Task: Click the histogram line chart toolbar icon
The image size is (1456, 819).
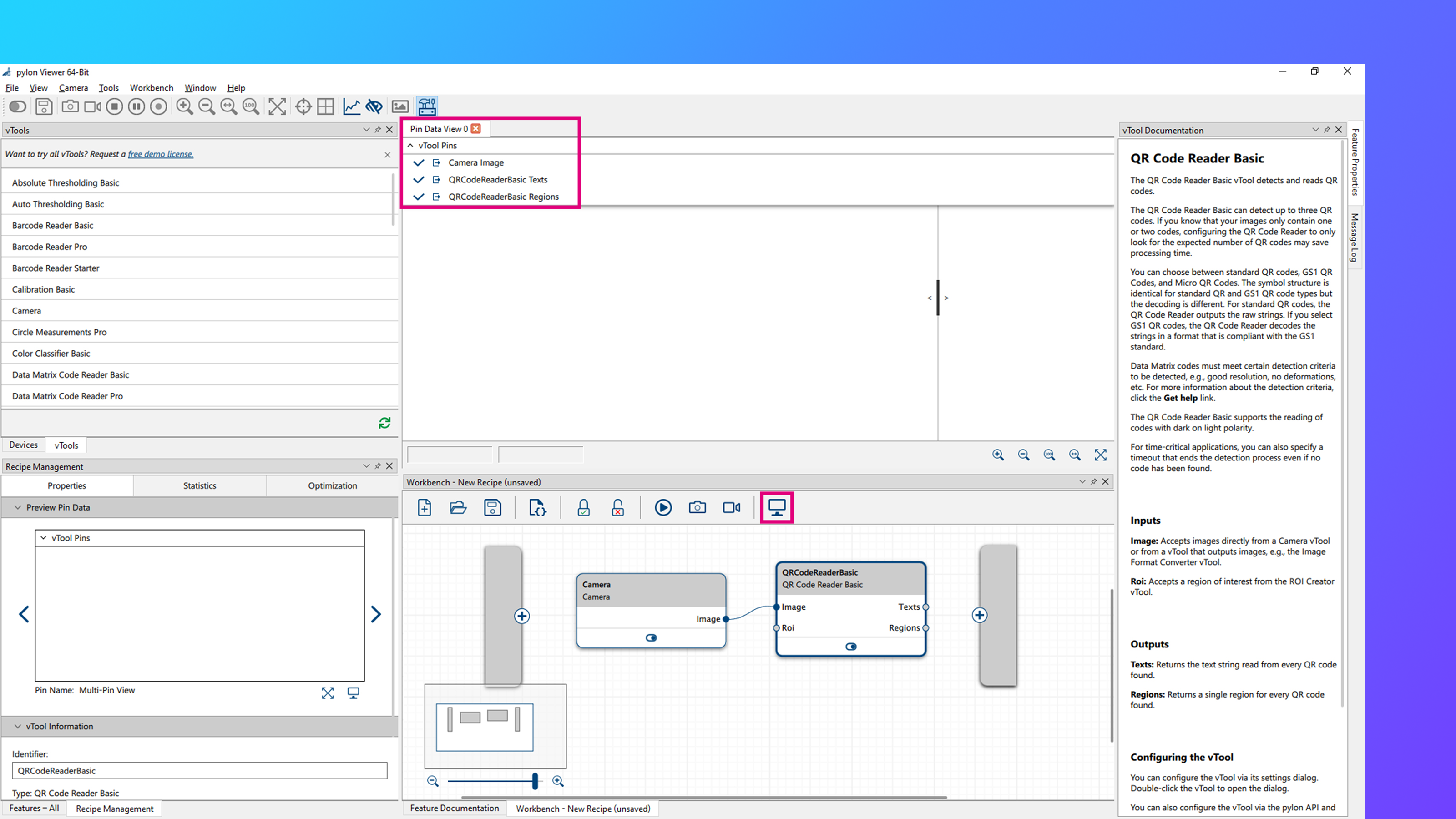Action: tap(351, 106)
